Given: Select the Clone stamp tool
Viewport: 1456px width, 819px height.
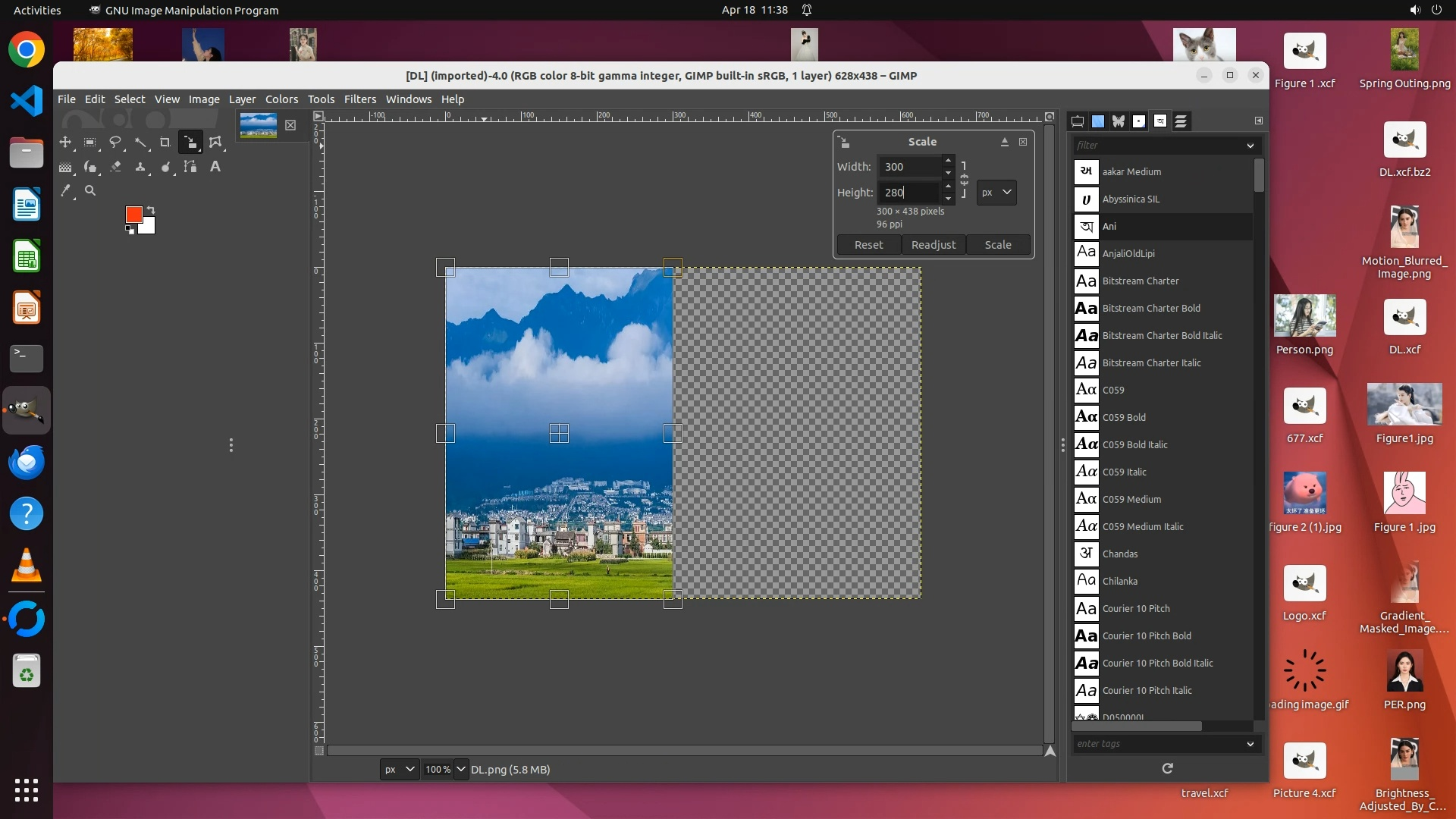Looking at the screenshot, I should pos(140,167).
